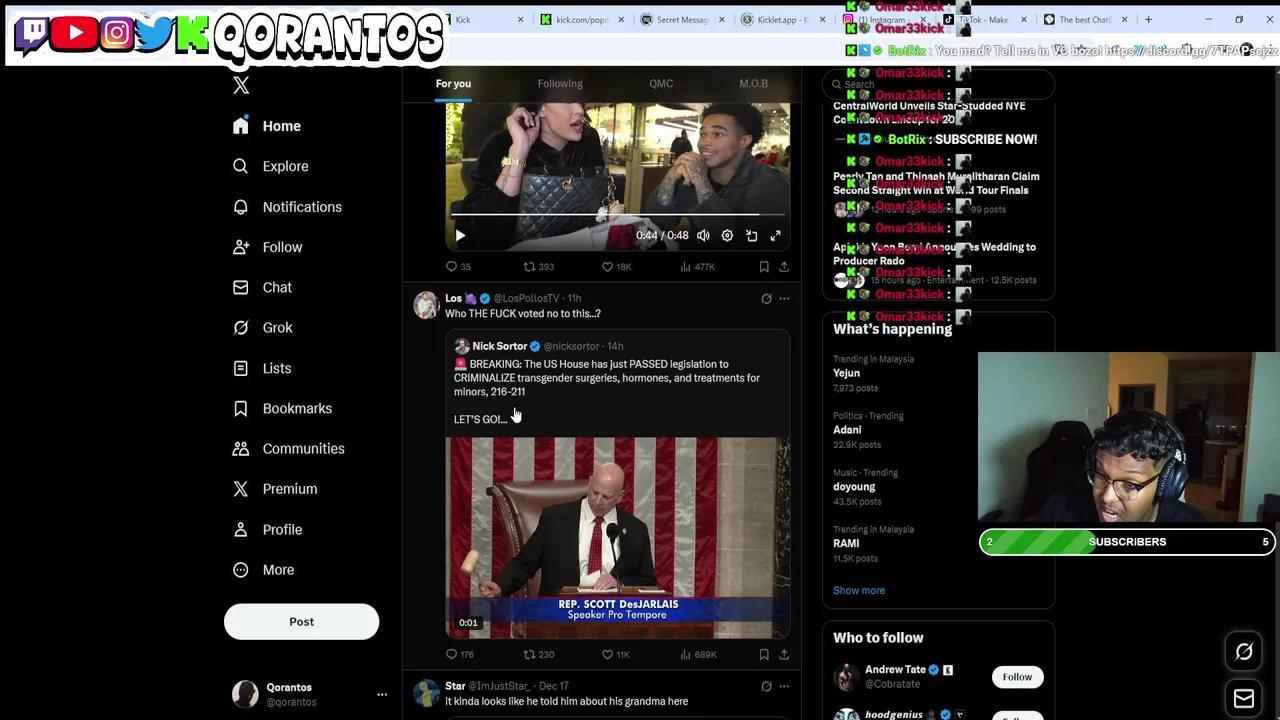
Task: Repost the post with 393 reposts
Action: 538,267
